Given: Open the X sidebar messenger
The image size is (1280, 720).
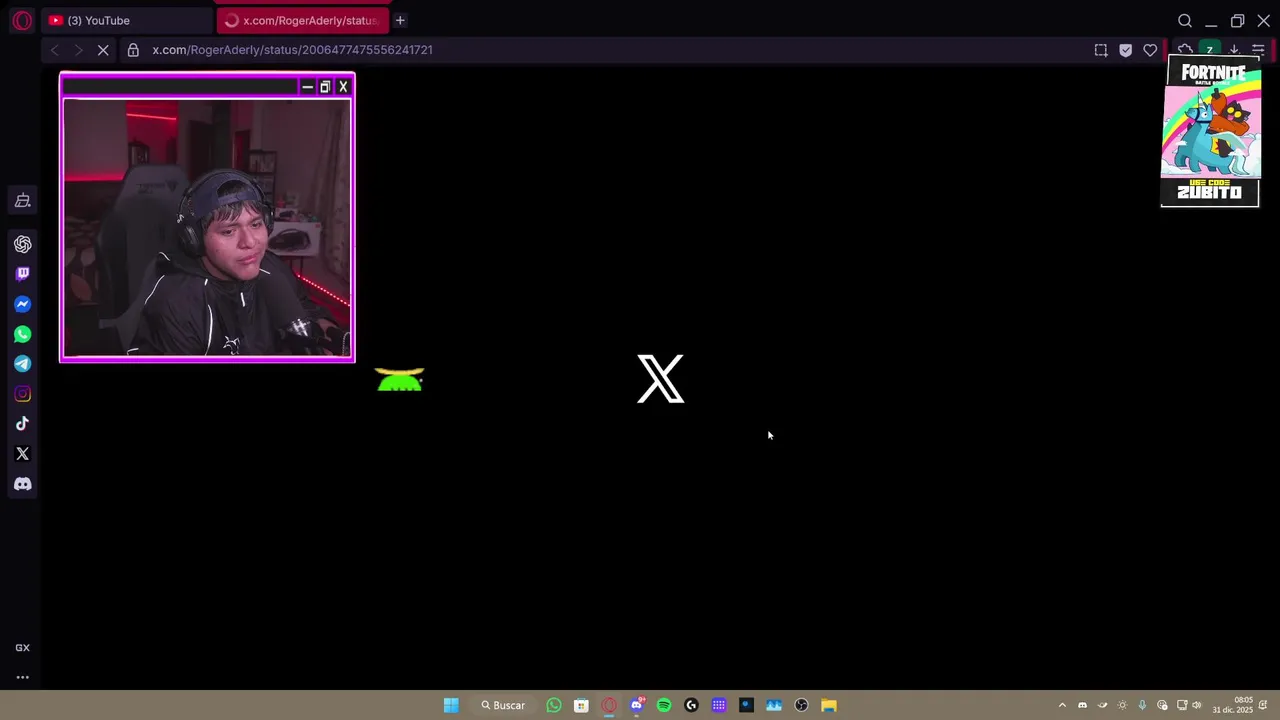Looking at the screenshot, I should (x=22, y=454).
